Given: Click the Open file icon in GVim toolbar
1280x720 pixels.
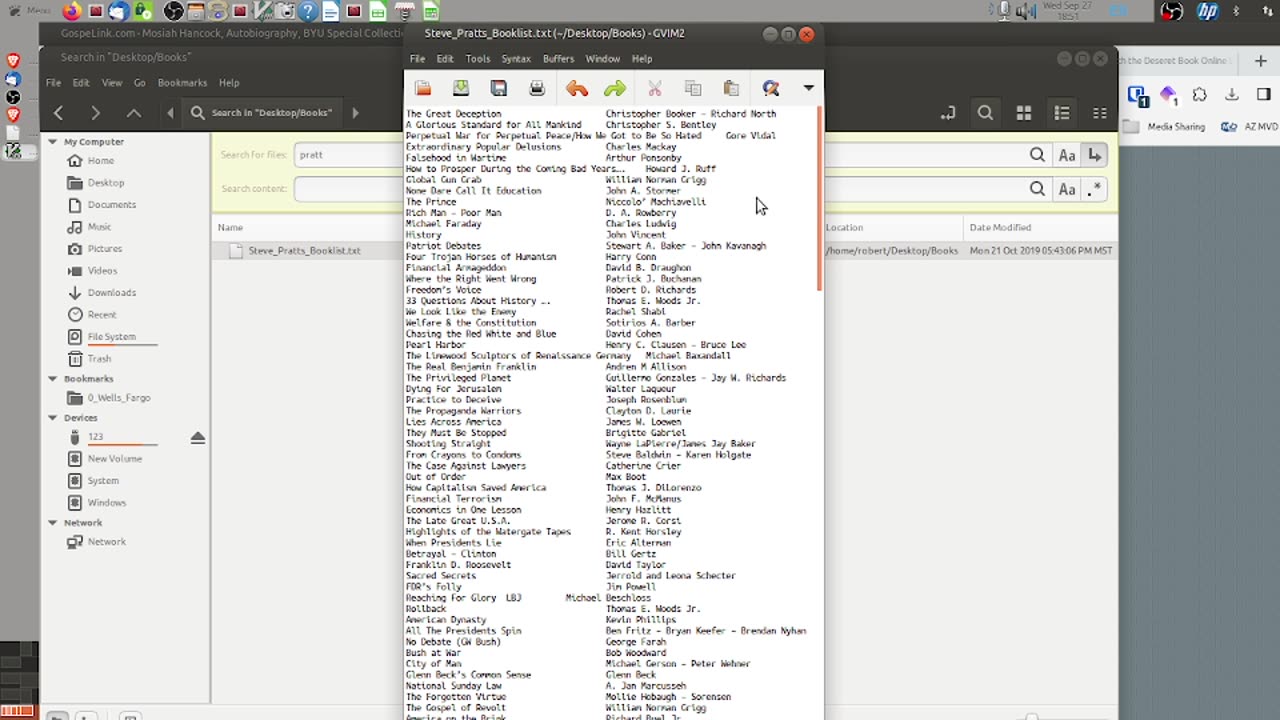Looking at the screenshot, I should [x=423, y=89].
